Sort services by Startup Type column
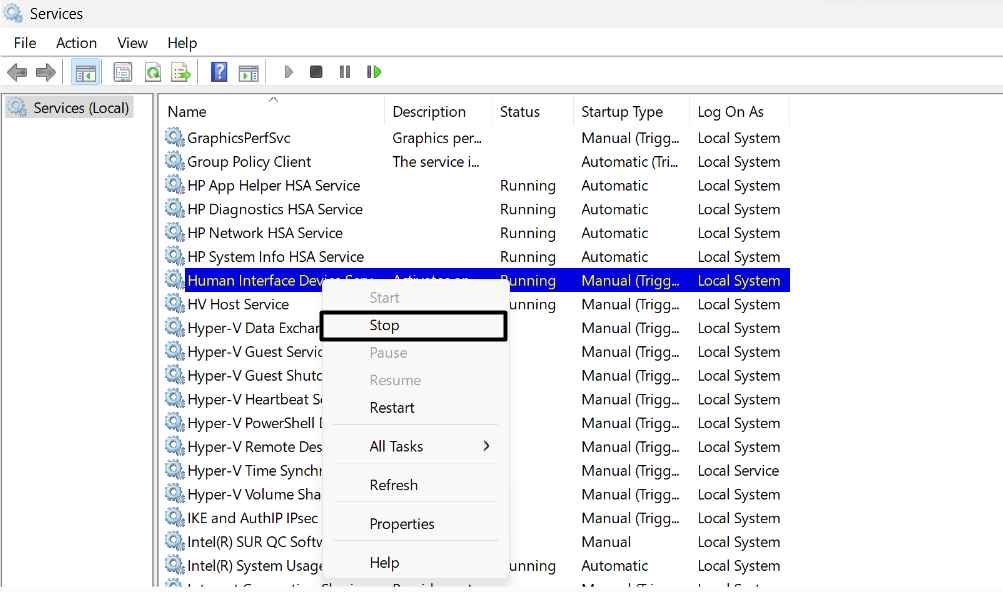Image resolution: width=1003 pixels, height=592 pixels. point(622,112)
